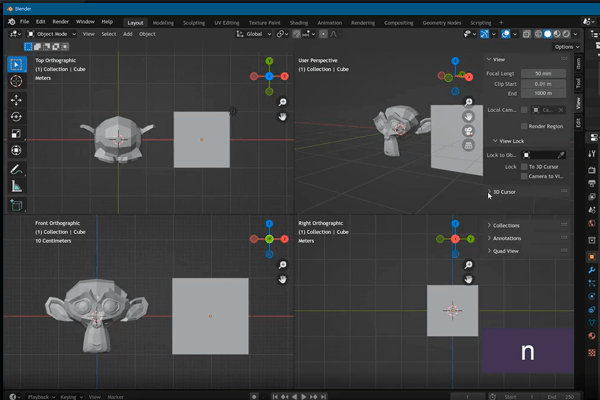This screenshot has height=400, width=600.
Task: Click the play animation button
Action: click(304, 397)
